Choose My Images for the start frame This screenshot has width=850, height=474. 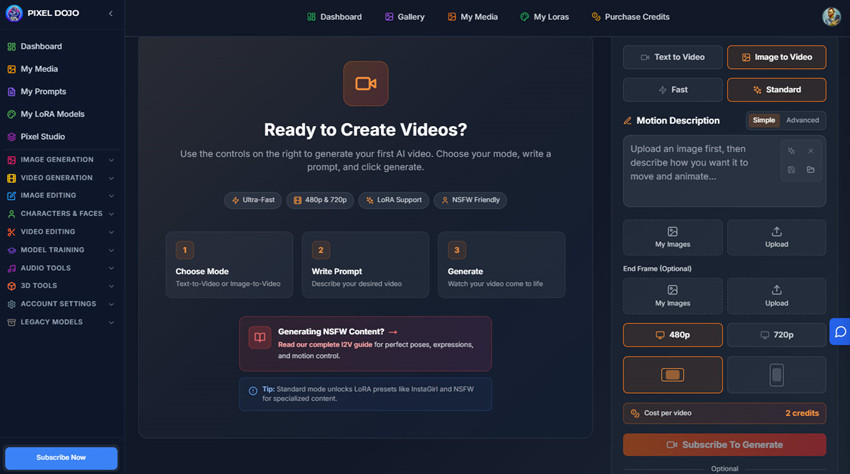pyautogui.click(x=672, y=238)
